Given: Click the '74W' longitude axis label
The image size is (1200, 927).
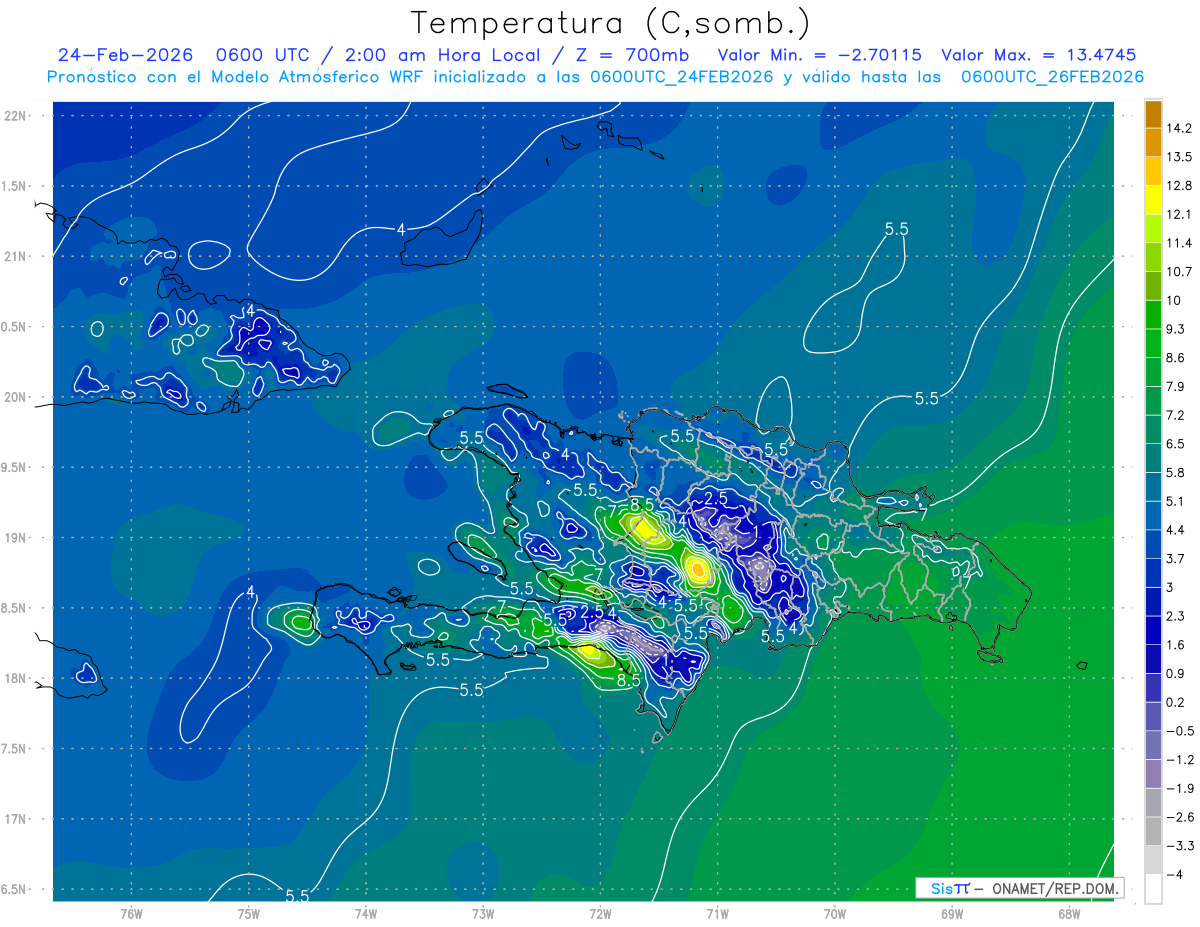Looking at the screenshot, I should [x=366, y=914].
